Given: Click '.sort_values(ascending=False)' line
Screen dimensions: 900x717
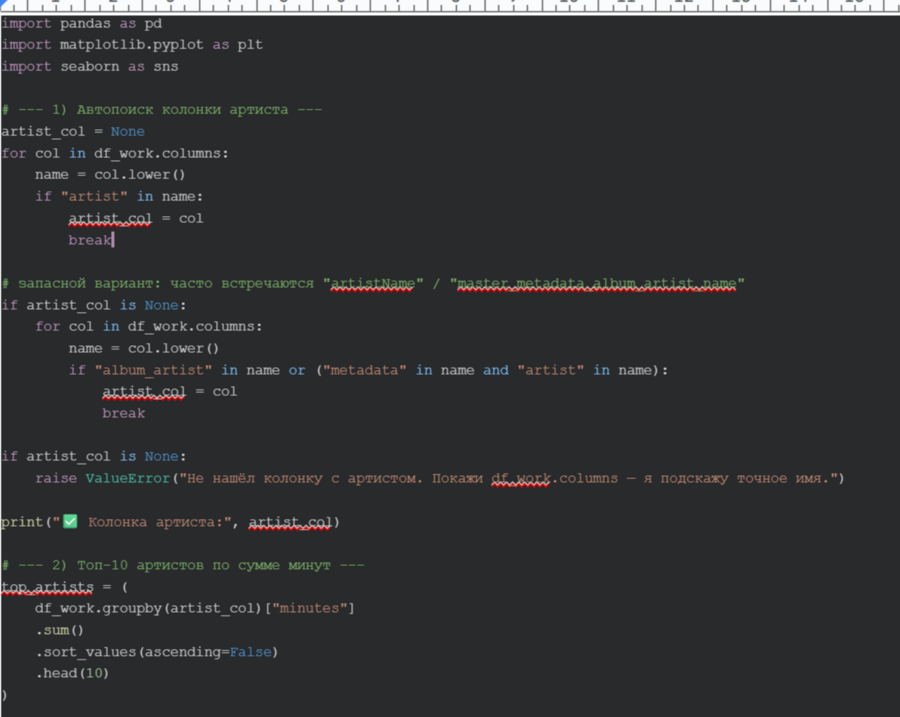Looking at the screenshot, I should pyautogui.click(x=156, y=652).
